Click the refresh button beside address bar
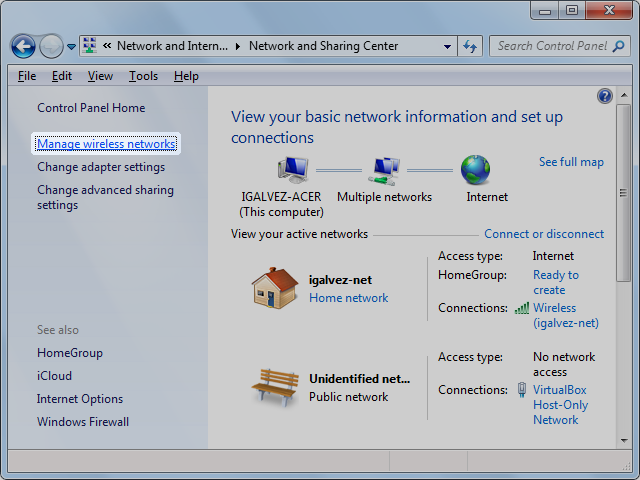 click(471, 46)
